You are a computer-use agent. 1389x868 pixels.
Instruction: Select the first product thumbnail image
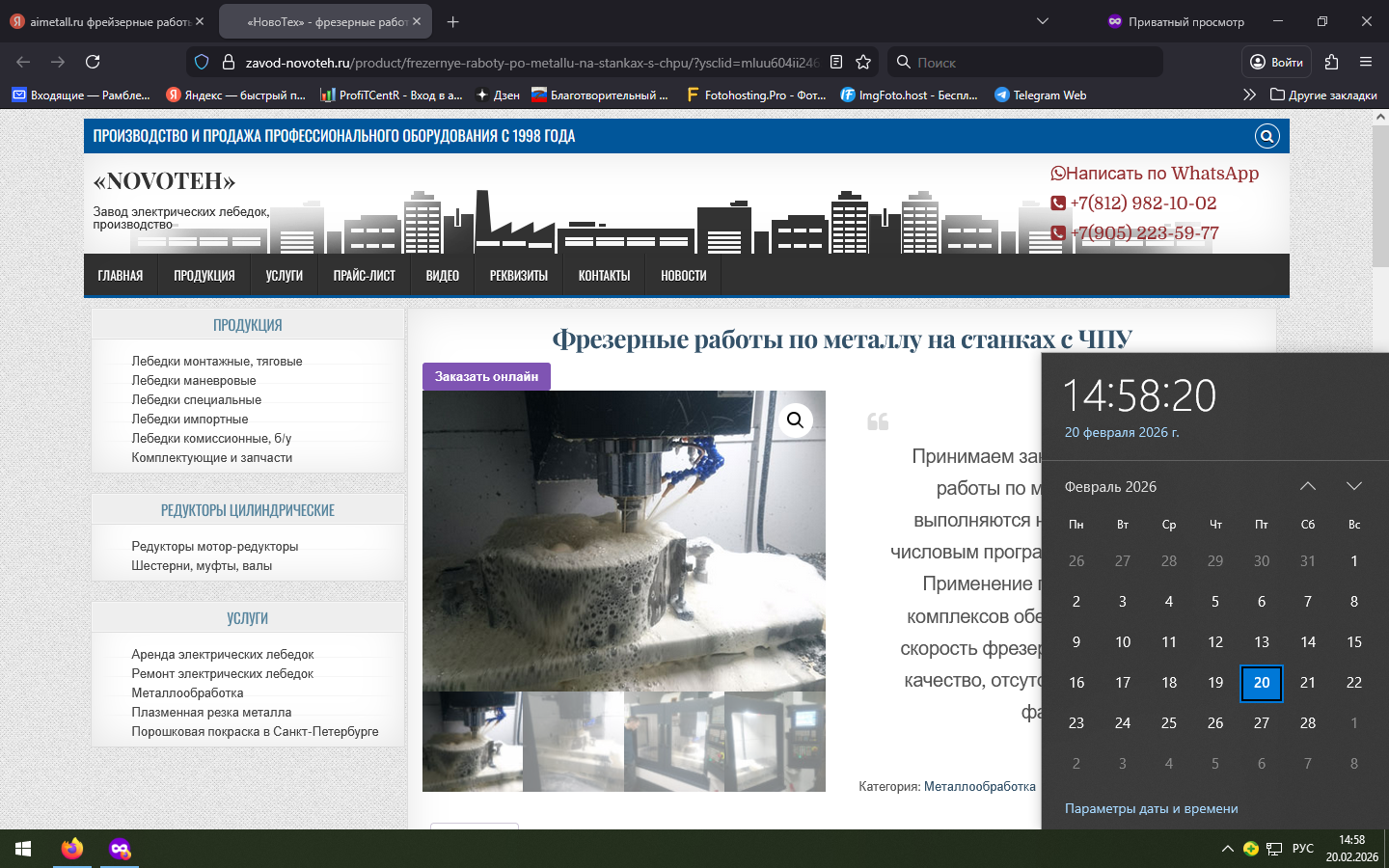click(x=473, y=741)
